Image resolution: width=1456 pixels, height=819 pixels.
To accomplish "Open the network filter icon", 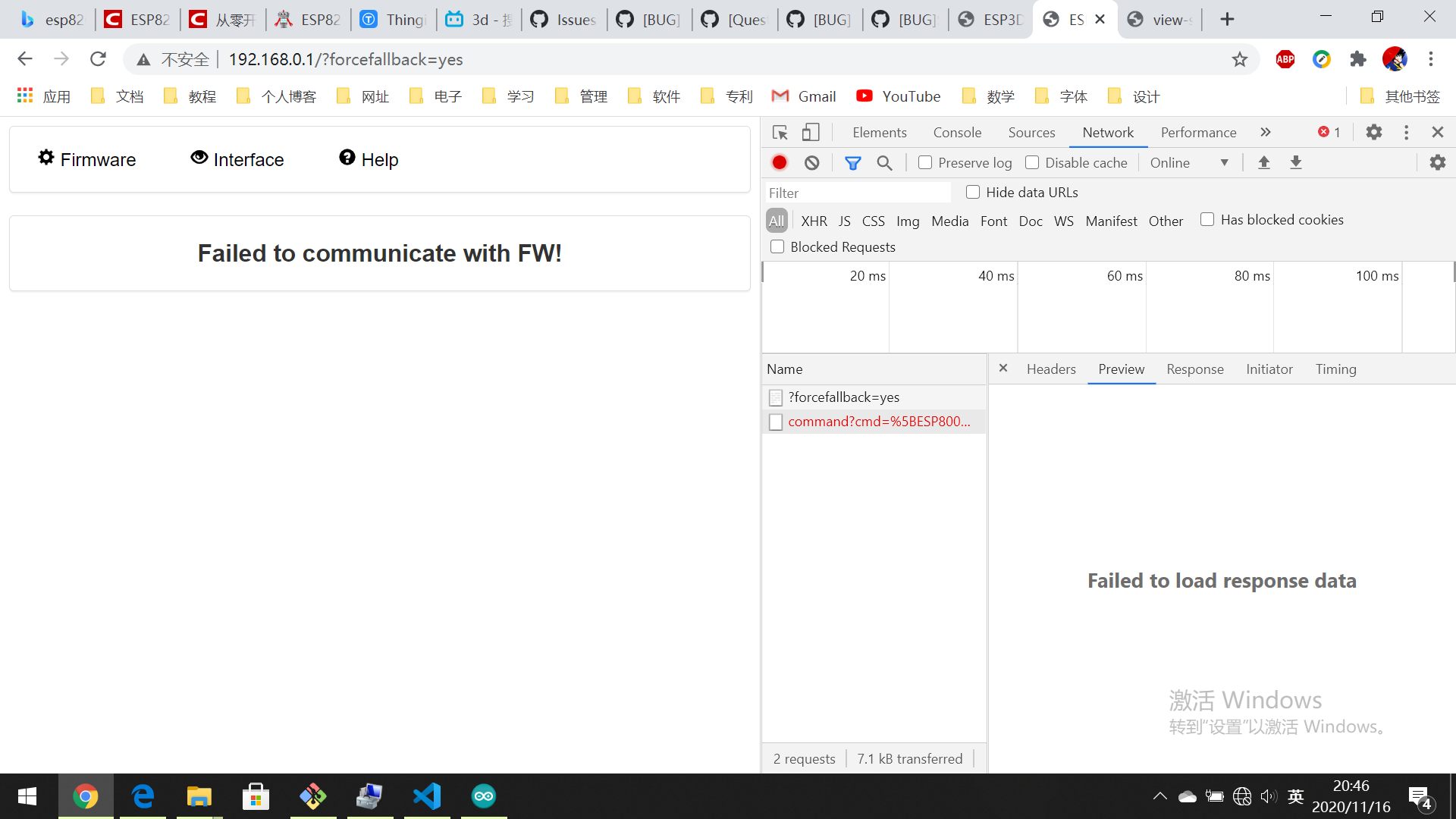I will pyautogui.click(x=852, y=162).
